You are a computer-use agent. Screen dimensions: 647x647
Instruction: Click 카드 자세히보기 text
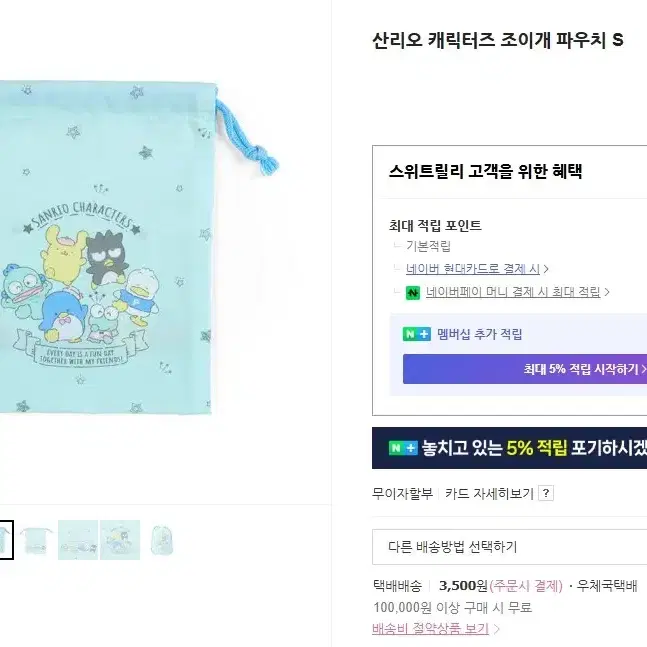pos(489,494)
